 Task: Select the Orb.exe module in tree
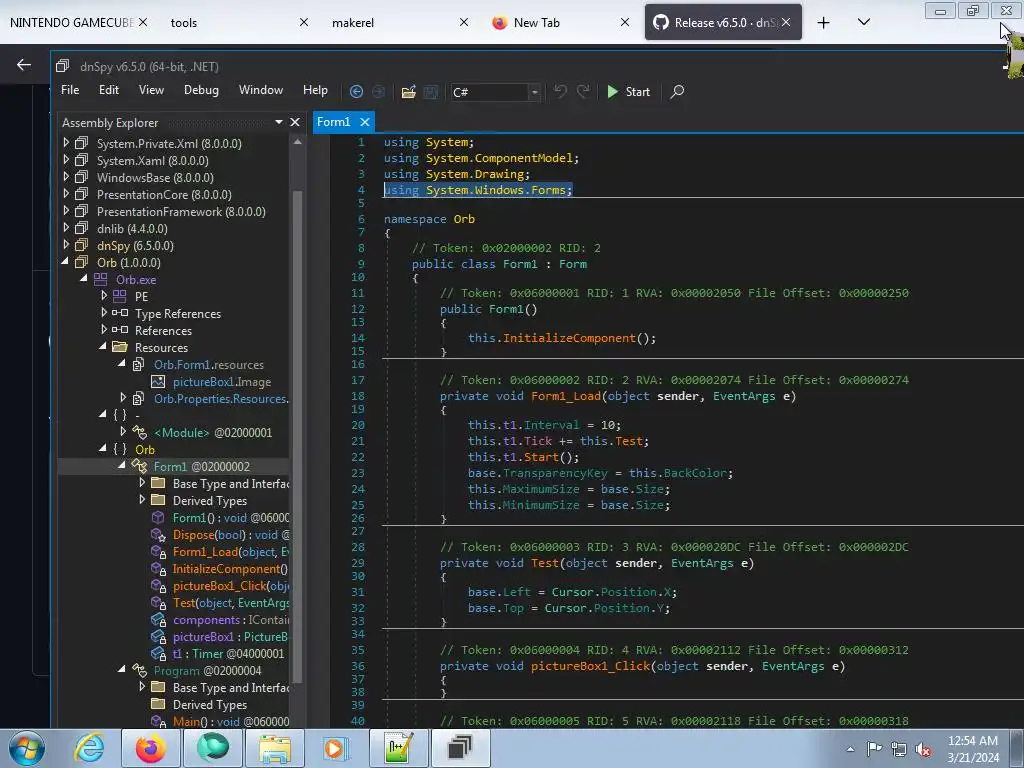136,280
